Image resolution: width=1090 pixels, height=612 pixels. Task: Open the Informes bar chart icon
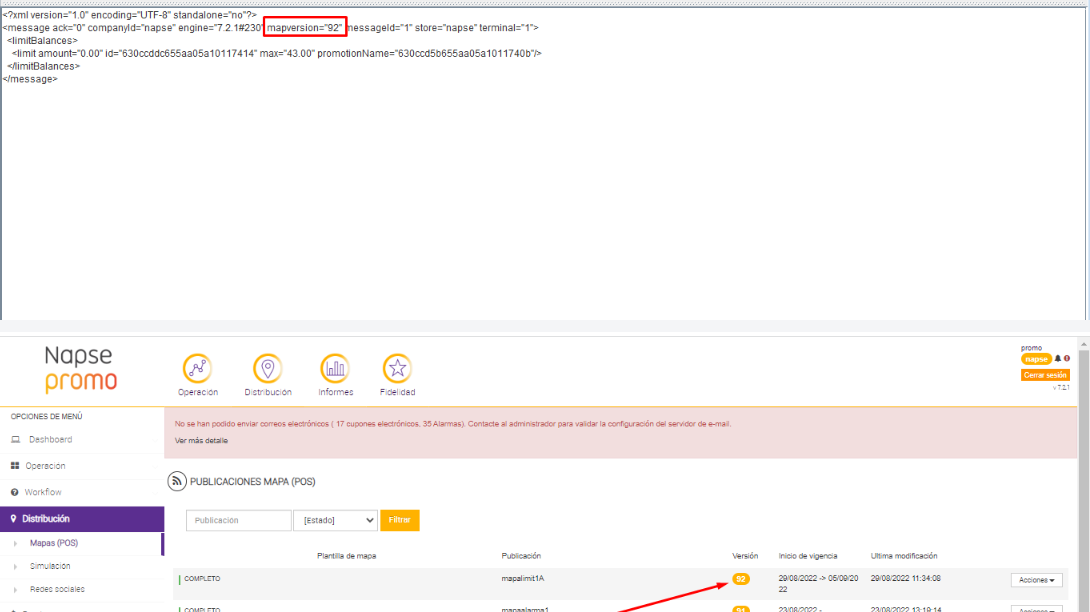[335, 369]
